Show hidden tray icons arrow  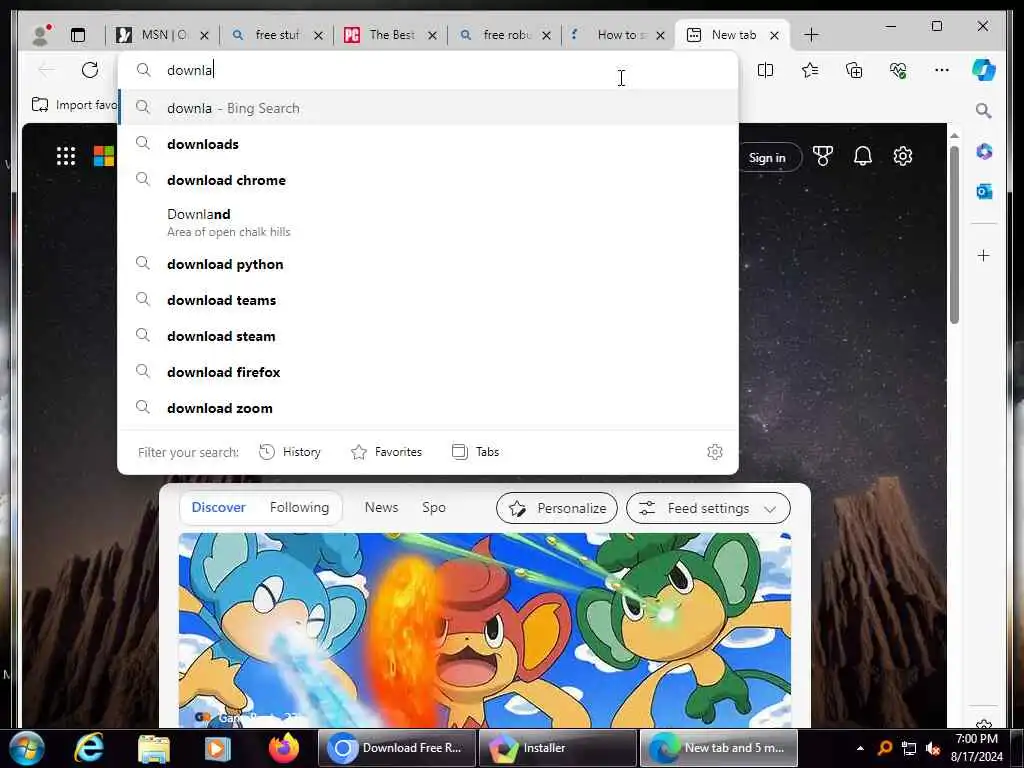tap(860, 748)
